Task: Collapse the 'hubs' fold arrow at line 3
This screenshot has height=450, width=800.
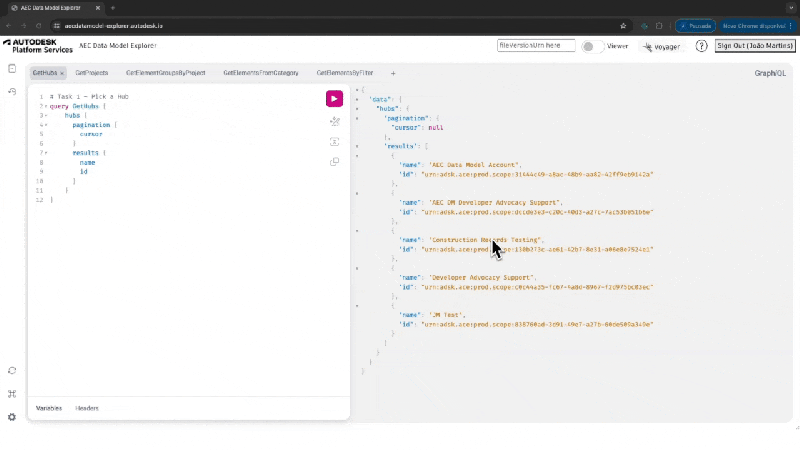Action: click(x=46, y=116)
